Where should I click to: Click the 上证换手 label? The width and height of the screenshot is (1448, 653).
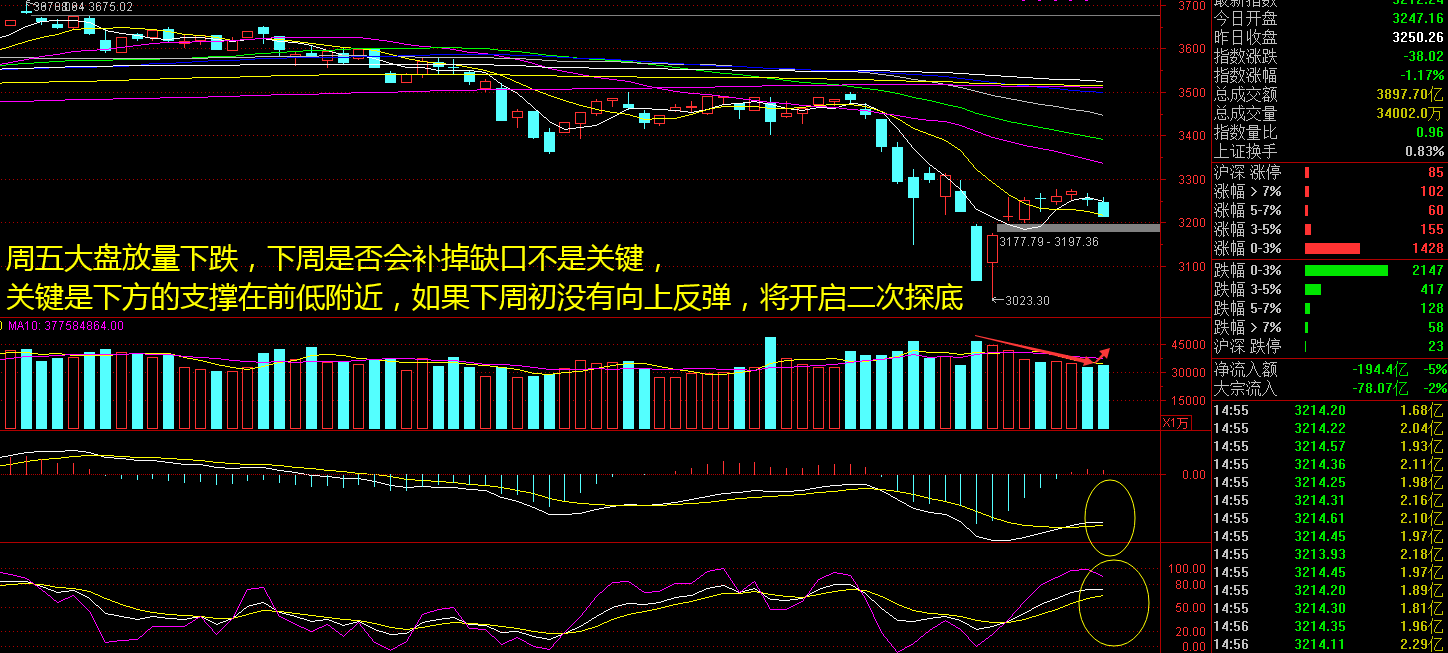(1245, 151)
